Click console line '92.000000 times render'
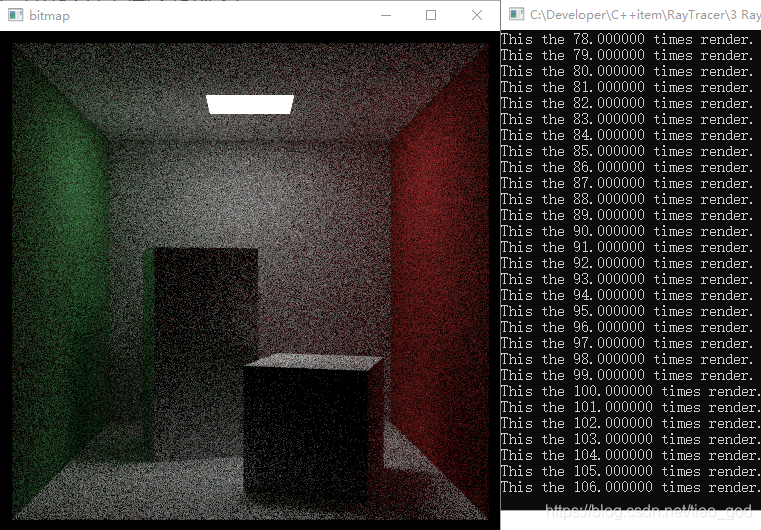The width and height of the screenshot is (761, 530). click(627, 264)
